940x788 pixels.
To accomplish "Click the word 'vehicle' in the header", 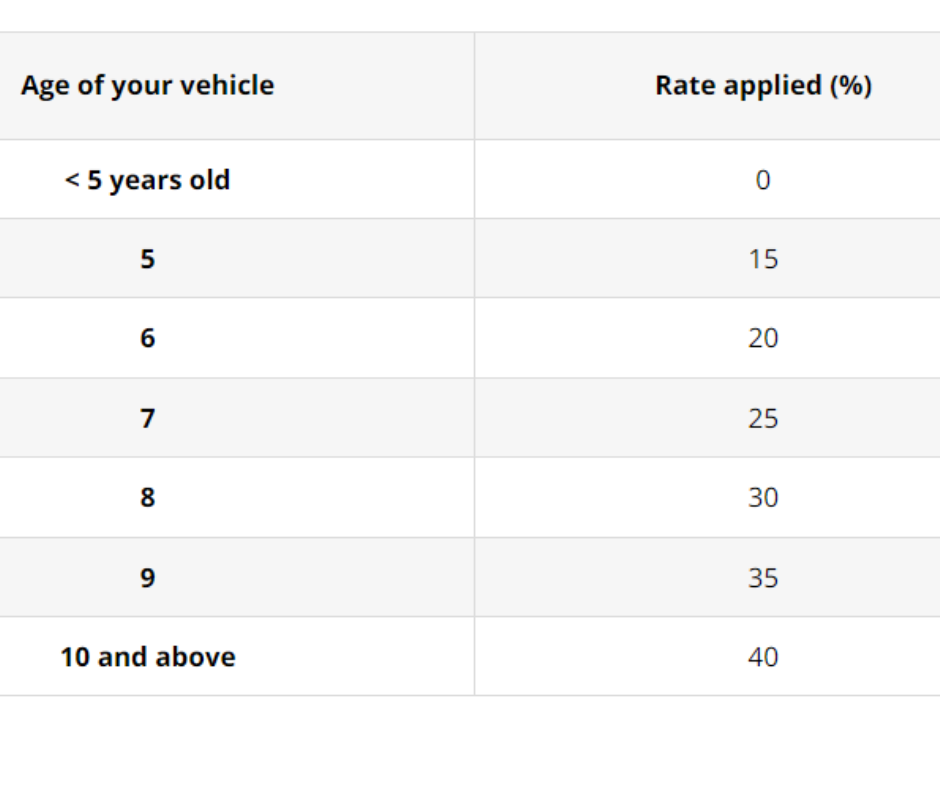I will click(x=227, y=85).
